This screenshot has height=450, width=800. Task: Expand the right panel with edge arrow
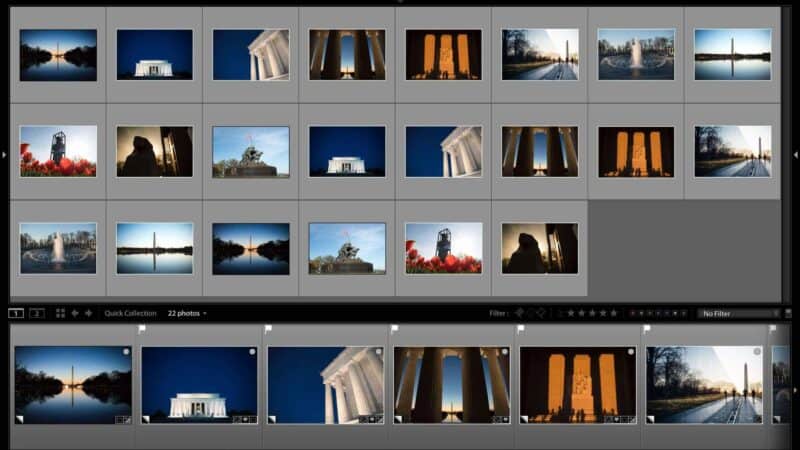796,154
